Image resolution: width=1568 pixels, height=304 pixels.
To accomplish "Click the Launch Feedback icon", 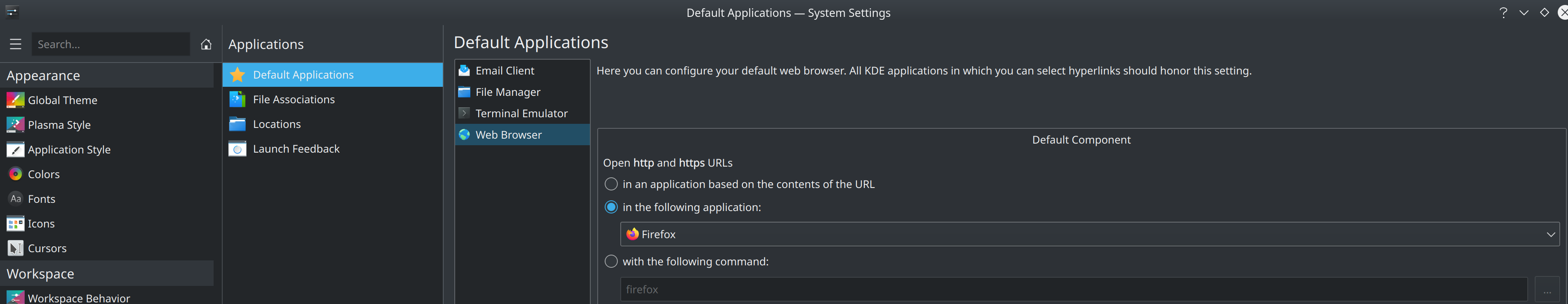I will [x=237, y=149].
